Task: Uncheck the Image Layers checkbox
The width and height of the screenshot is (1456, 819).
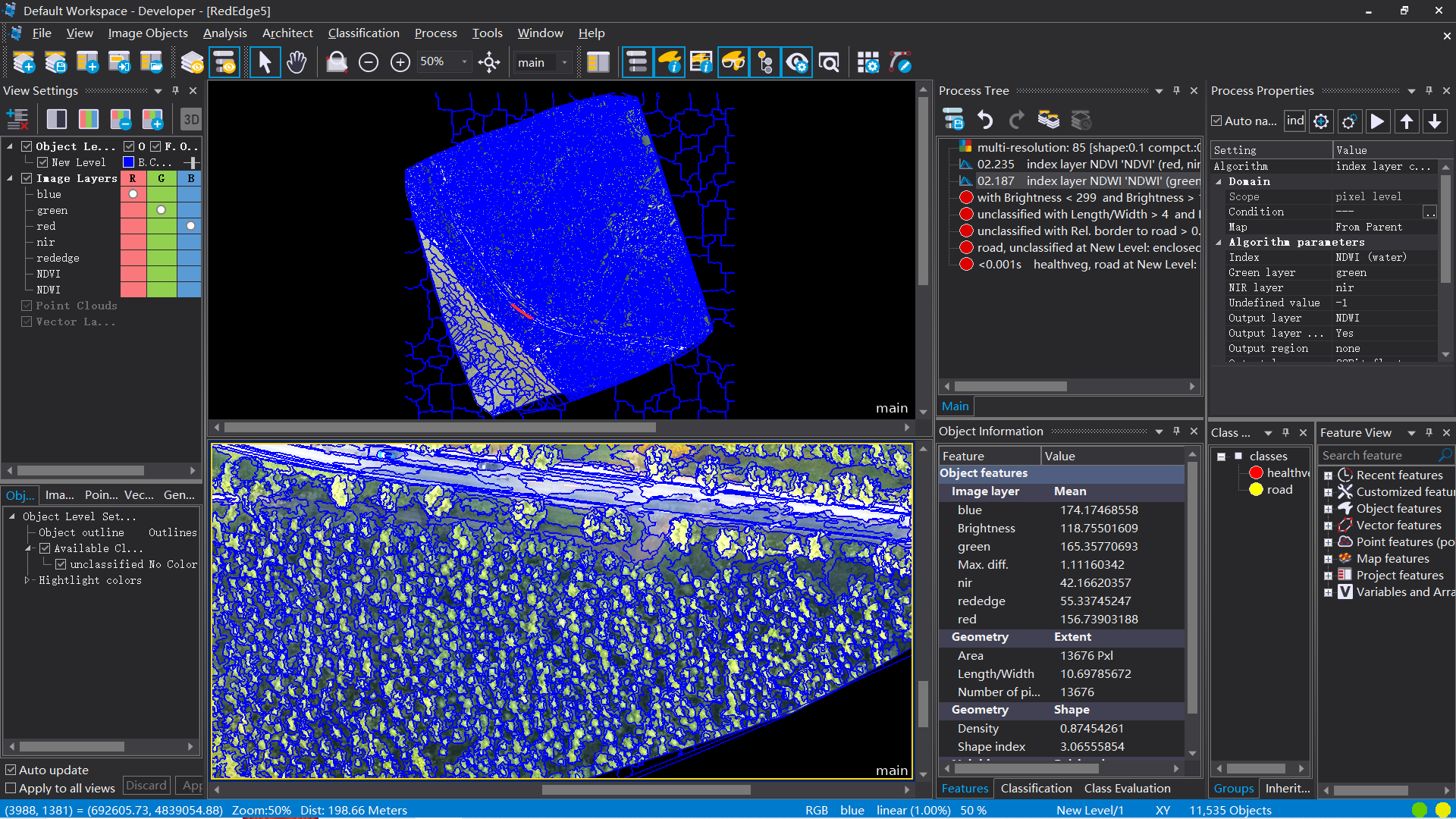Action: 27,178
